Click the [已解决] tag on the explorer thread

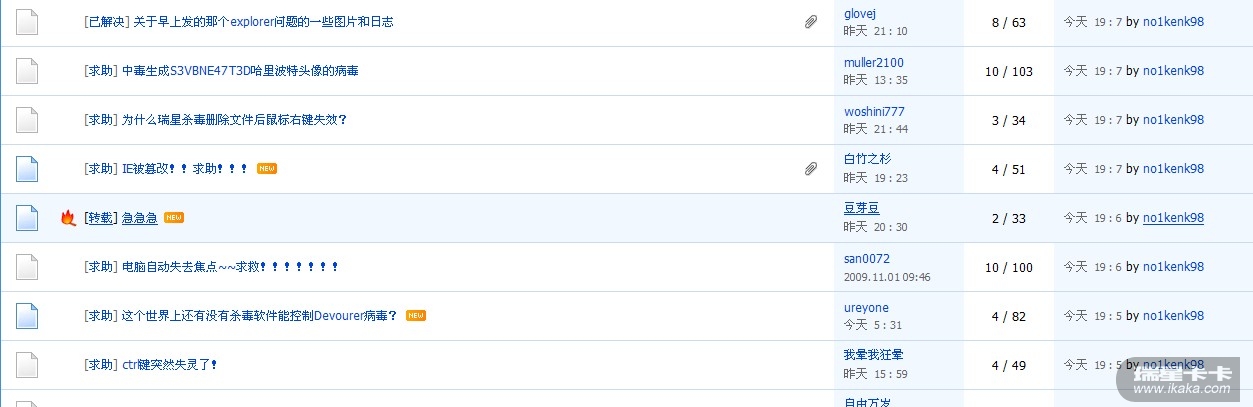pyautogui.click(x=107, y=22)
